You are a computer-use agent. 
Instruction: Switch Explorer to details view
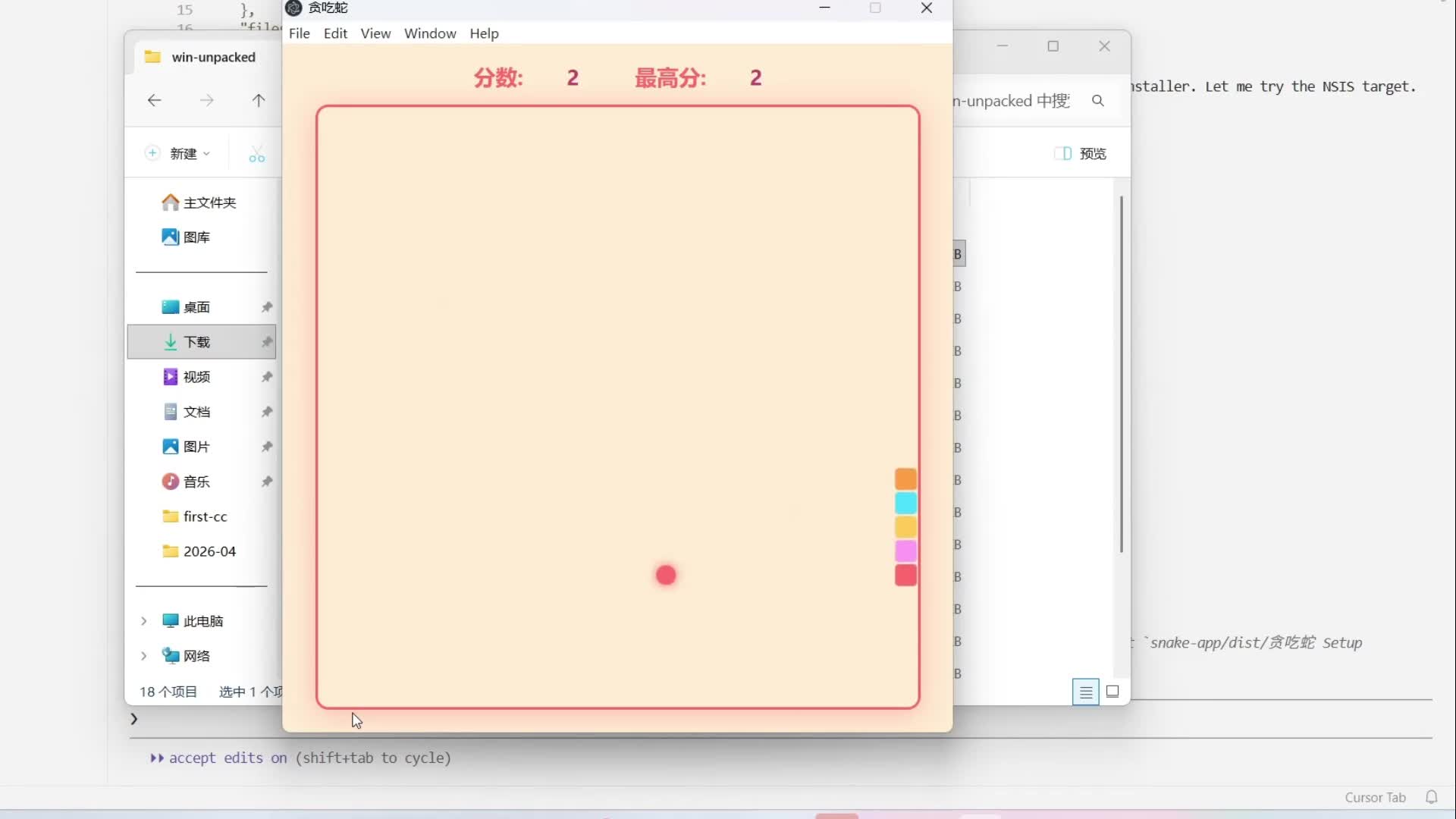click(1086, 692)
